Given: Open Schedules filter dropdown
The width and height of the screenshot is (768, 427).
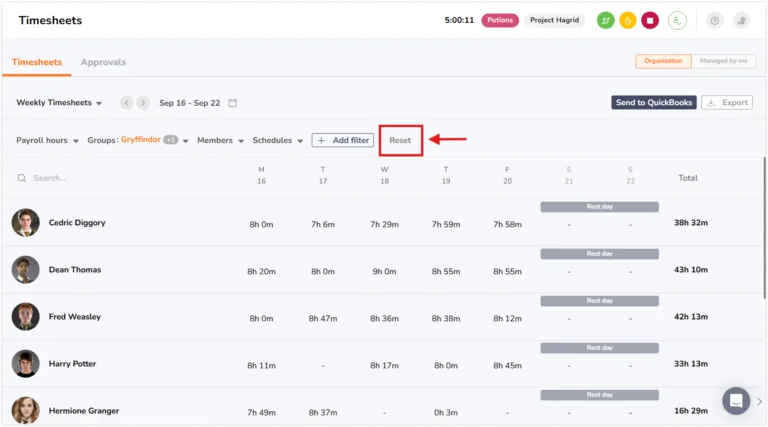Looking at the screenshot, I should pos(277,141).
